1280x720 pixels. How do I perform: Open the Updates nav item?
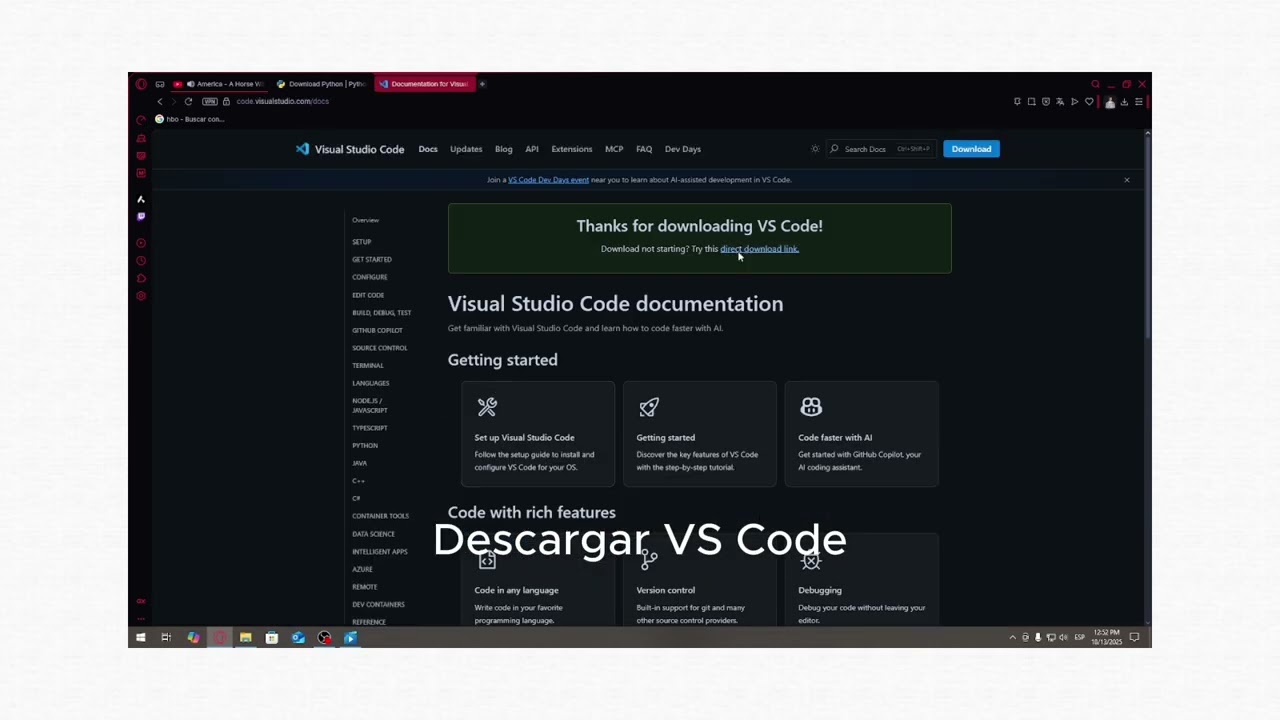tap(466, 149)
